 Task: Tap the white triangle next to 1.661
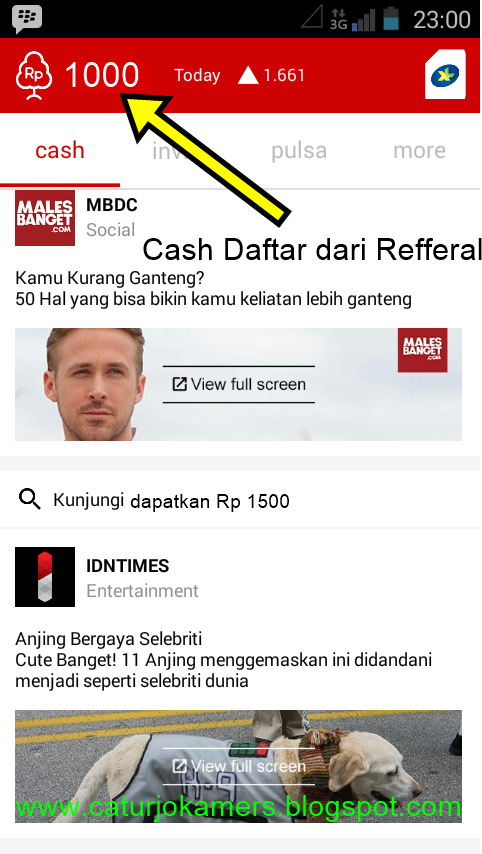coord(248,75)
